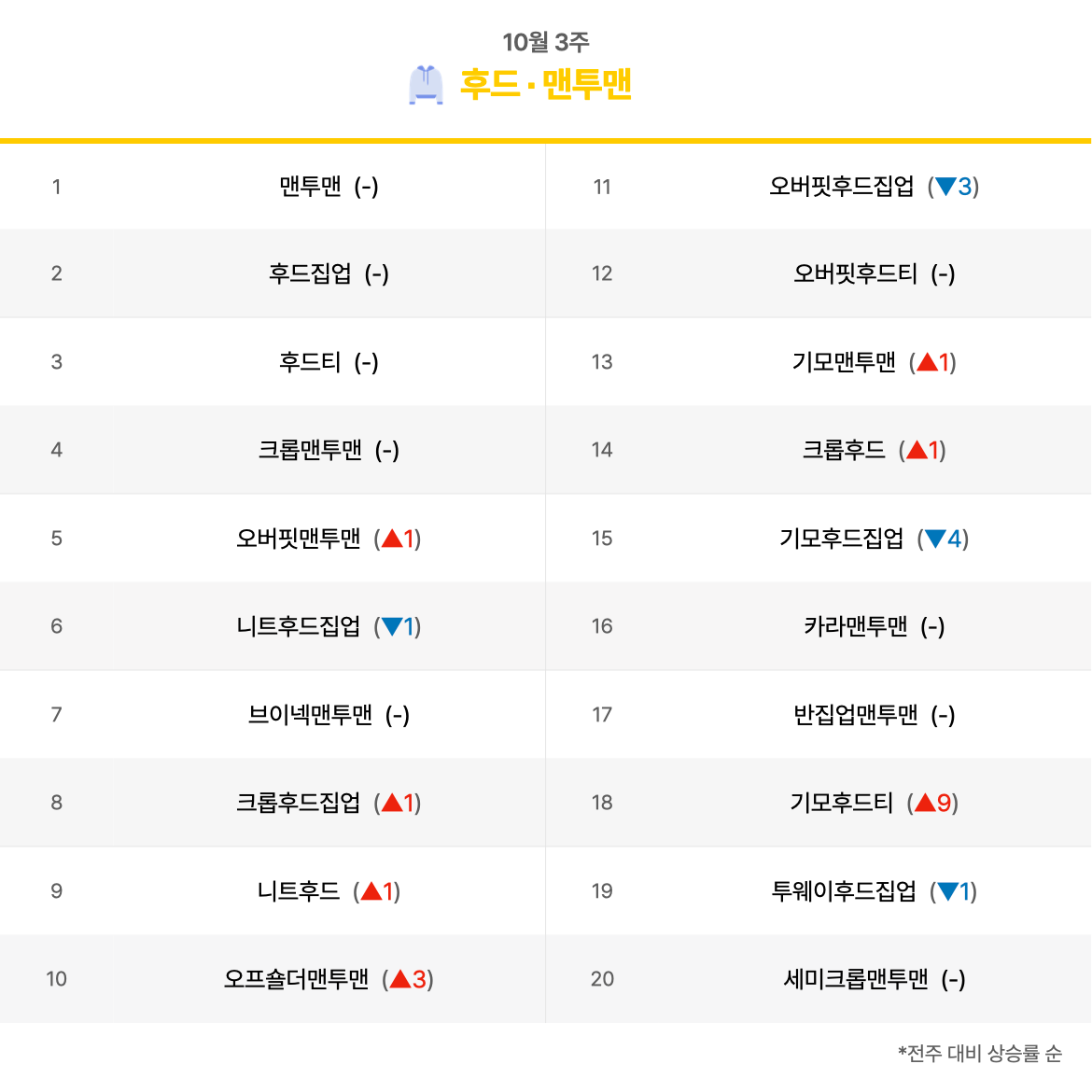Select the 후드 · 맨투맨 category title

[x=545, y=84]
